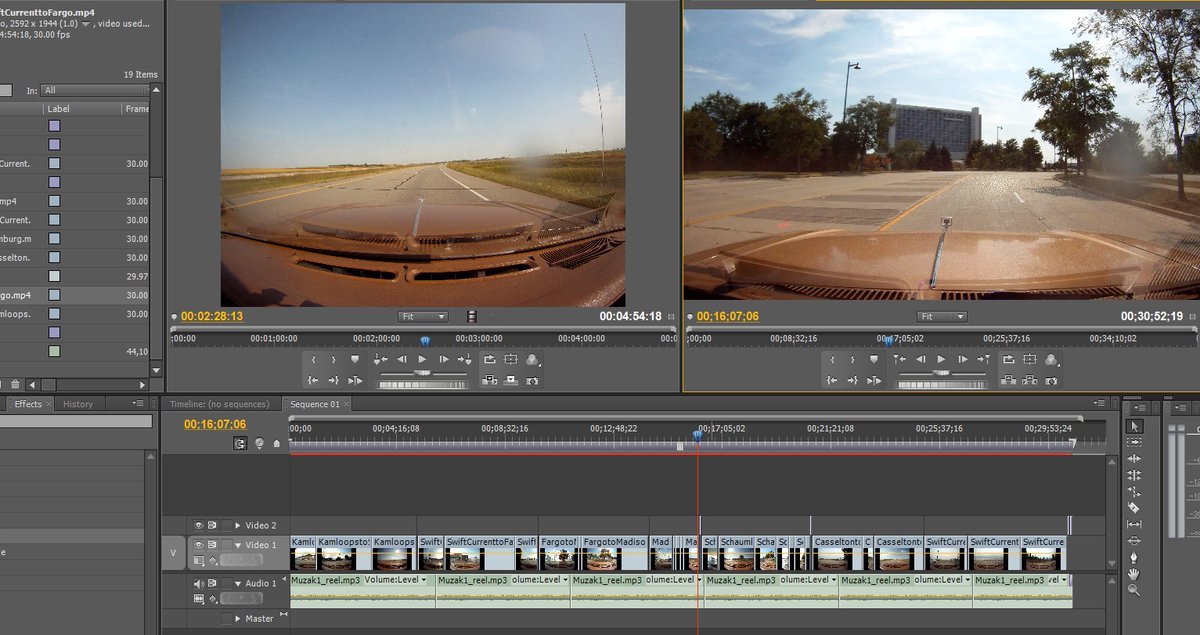This screenshot has width=1200, height=635.
Task: Click the Source monitor timecode 00:02:28:13
Action: point(212,316)
